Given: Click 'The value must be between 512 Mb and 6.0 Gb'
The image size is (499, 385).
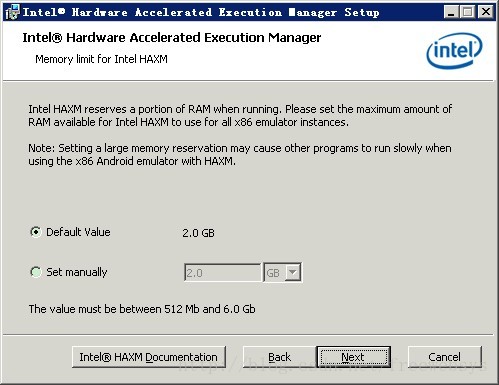Looking at the screenshot, I should 142,309.
